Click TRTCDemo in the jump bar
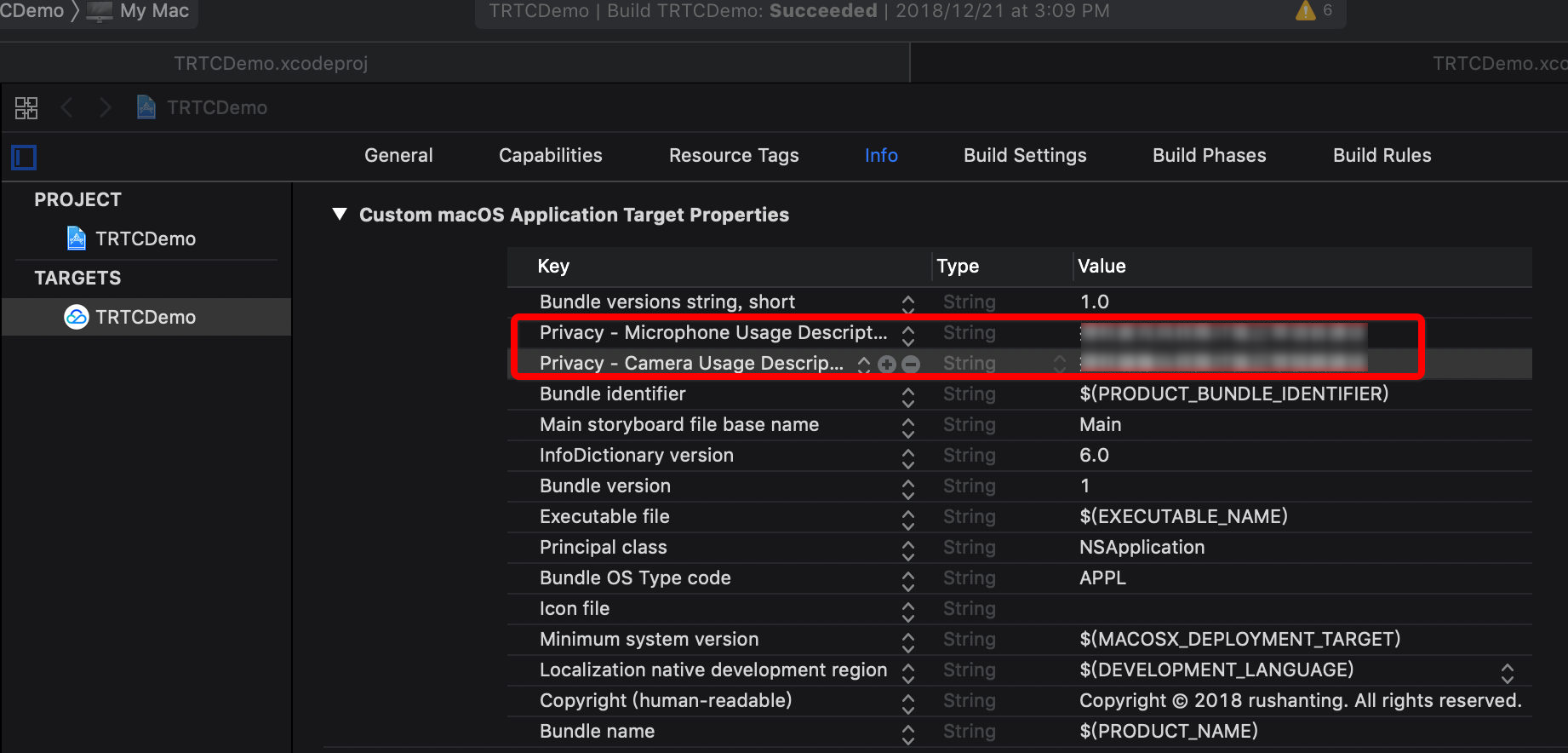The height and width of the screenshot is (753, 1568). point(216,108)
